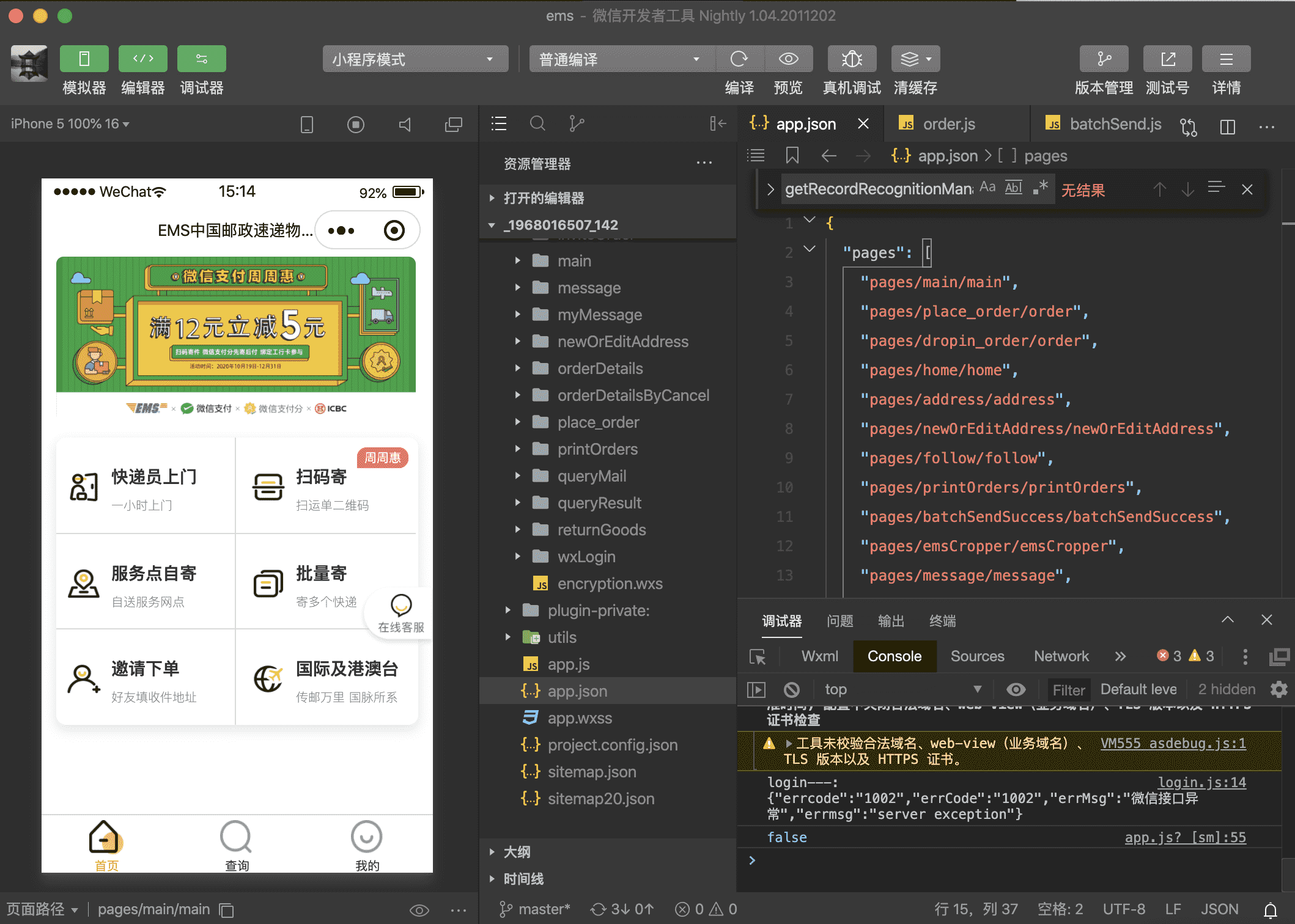Open the login.js:14 source link
1295x924 pixels.
(1202, 782)
